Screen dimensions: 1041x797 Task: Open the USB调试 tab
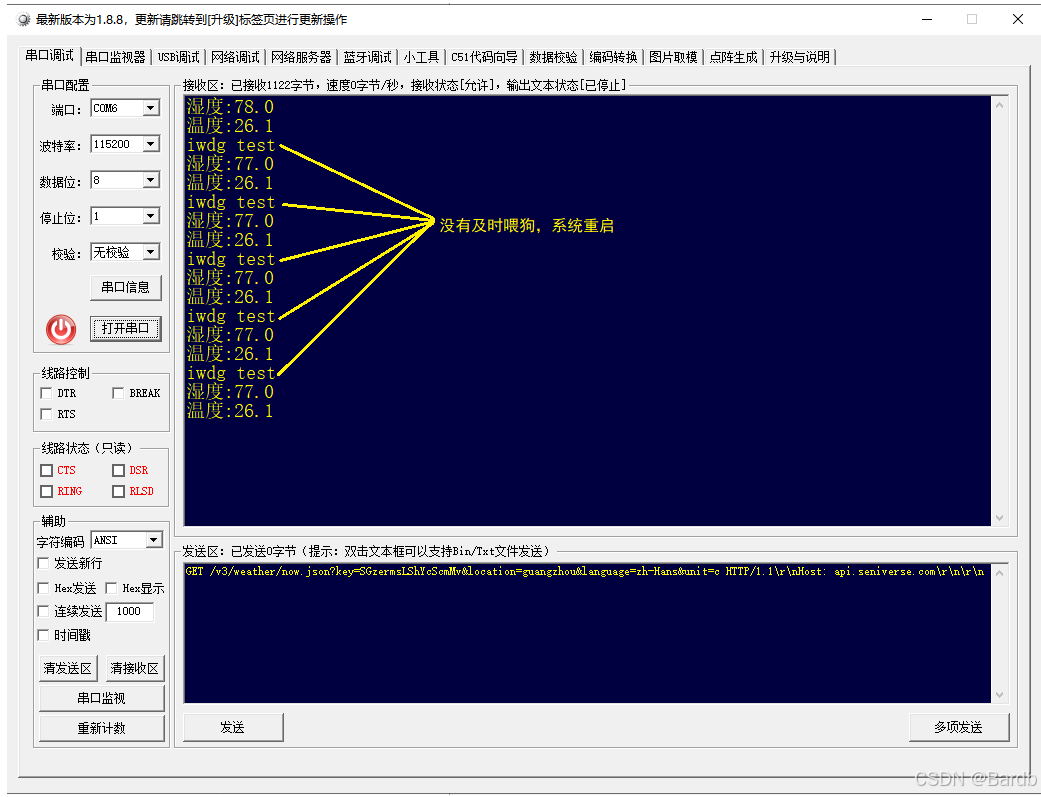pyautogui.click(x=179, y=57)
